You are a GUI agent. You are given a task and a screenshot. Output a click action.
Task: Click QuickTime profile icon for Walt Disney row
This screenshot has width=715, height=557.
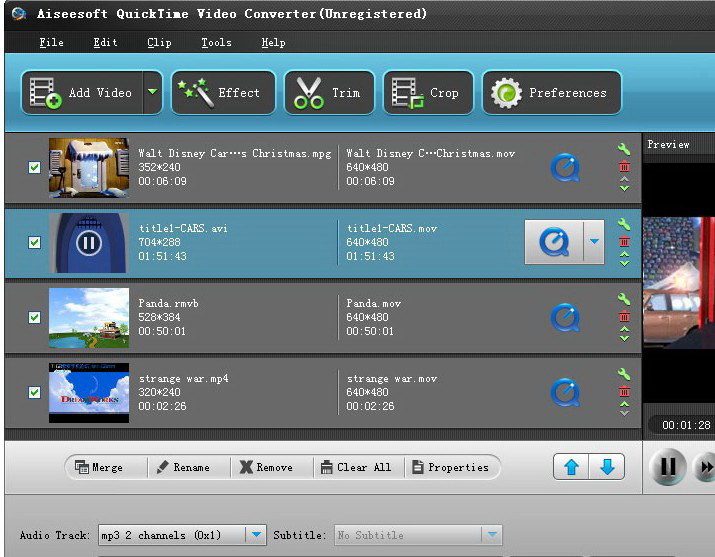tap(565, 168)
